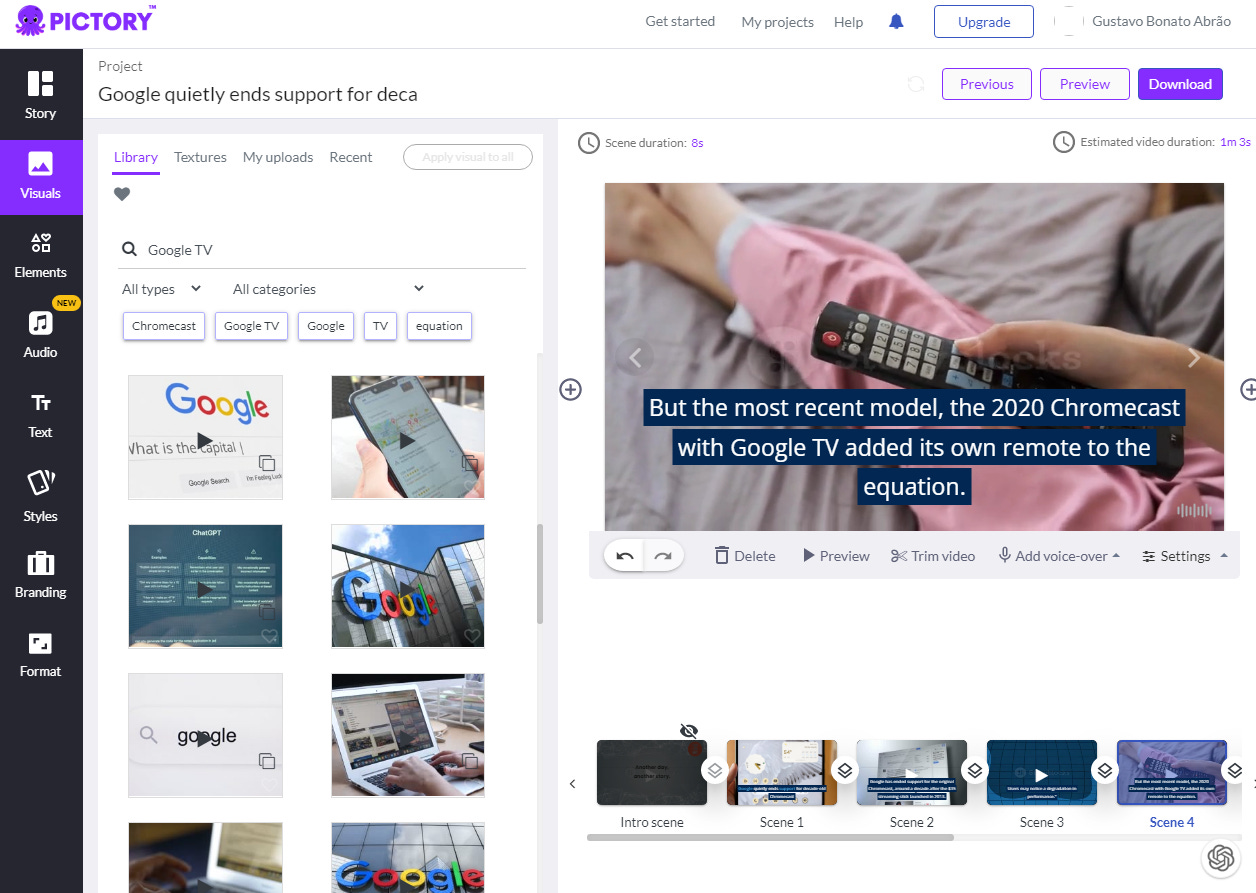Expand the All categories filter
Image resolution: width=1256 pixels, height=893 pixels.
(x=329, y=289)
